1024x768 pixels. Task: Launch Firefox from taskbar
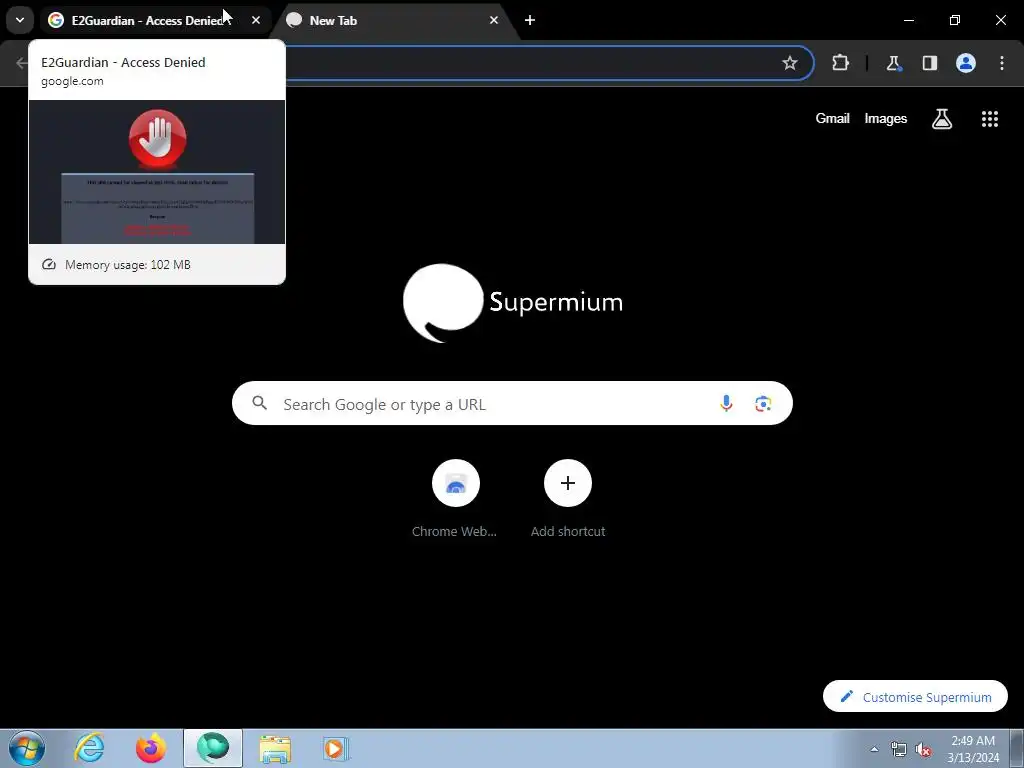click(x=150, y=748)
